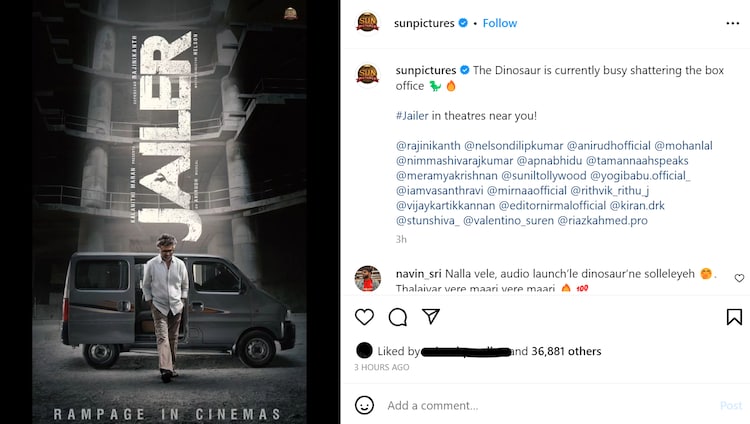Share post via paper plane icon
The height and width of the screenshot is (424, 750).
coord(431,317)
